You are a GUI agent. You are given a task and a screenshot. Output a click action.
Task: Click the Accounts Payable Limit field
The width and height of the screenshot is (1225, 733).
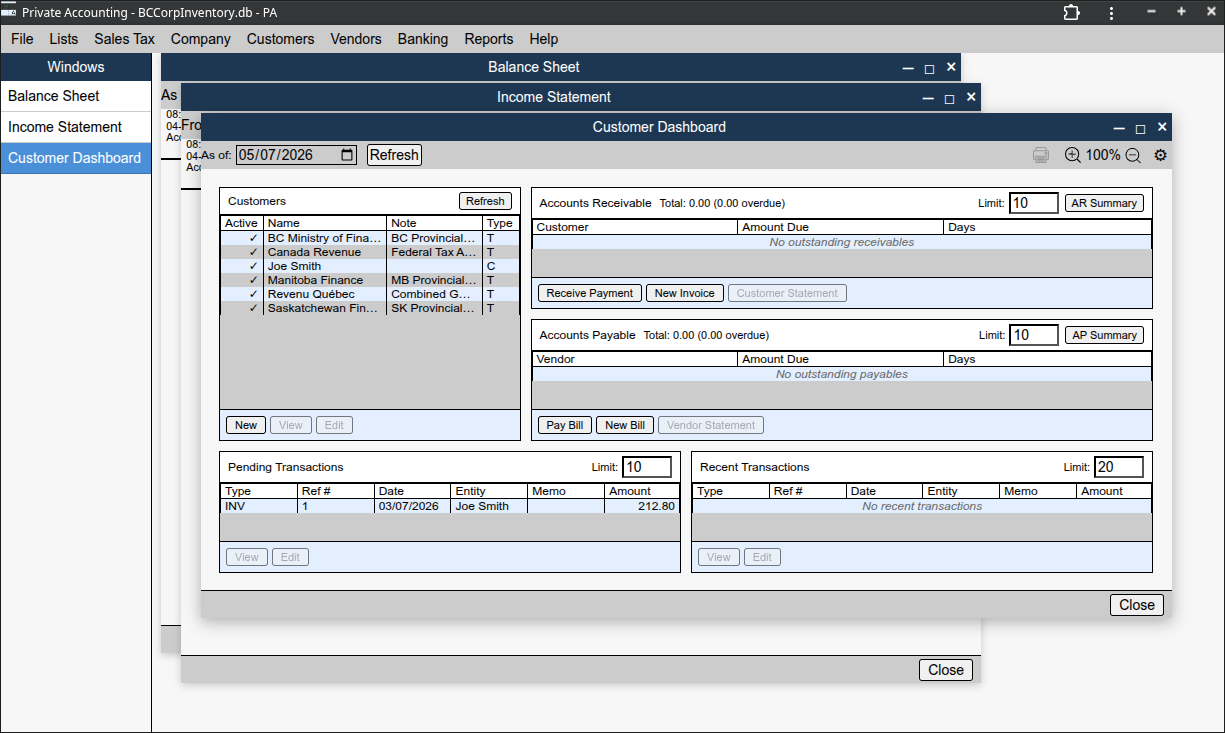pyautogui.click(x=1033, y=335)
